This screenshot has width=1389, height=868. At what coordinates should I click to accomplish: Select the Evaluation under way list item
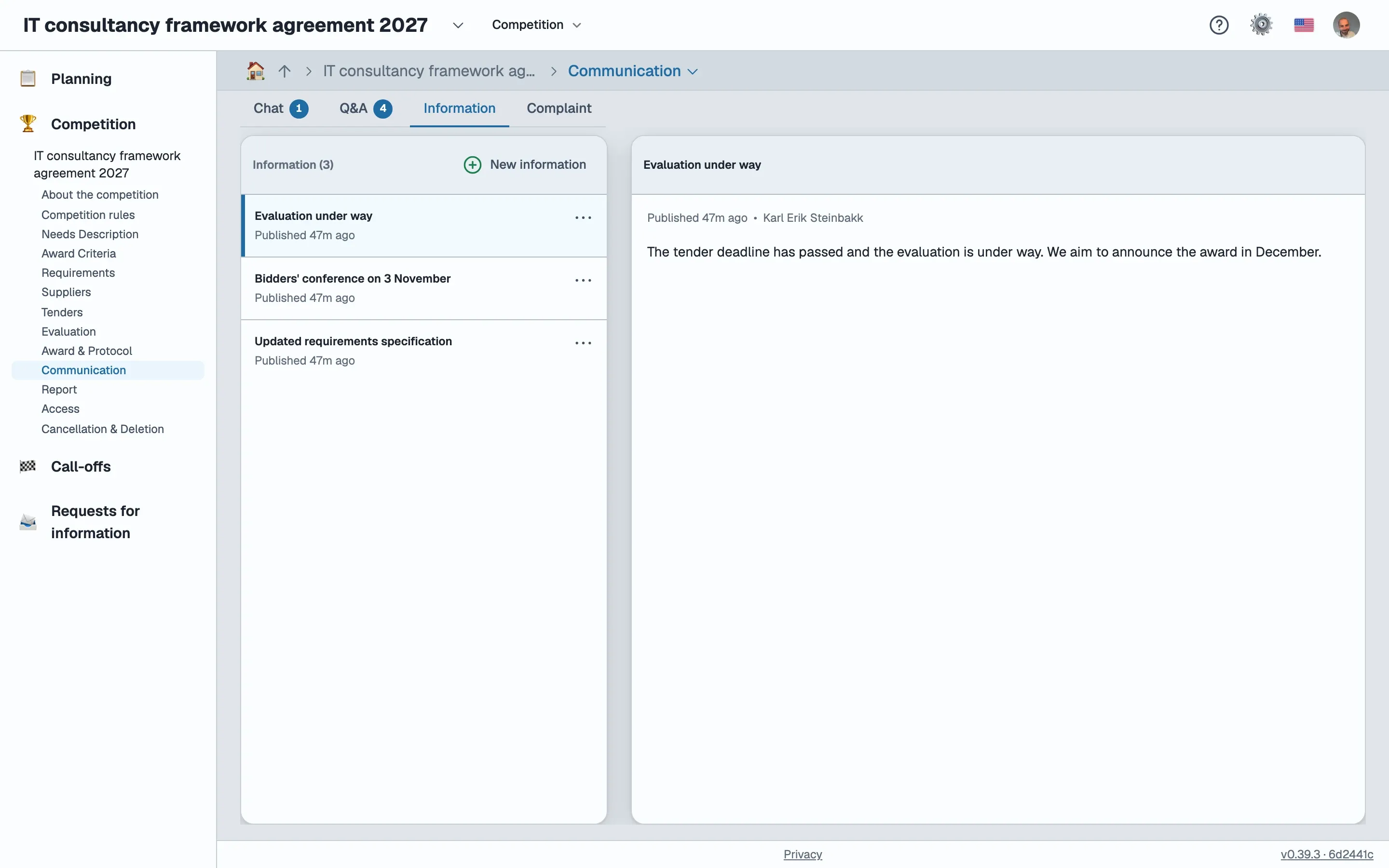(x=423, y=225)
